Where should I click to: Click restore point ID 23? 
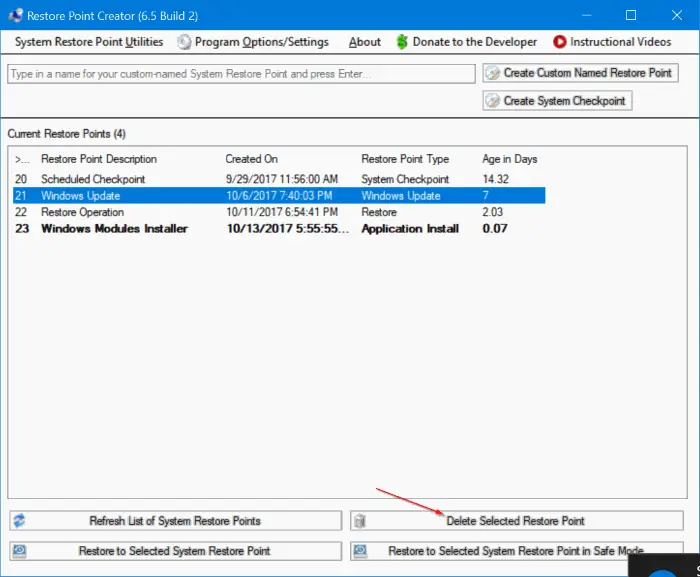22,229
